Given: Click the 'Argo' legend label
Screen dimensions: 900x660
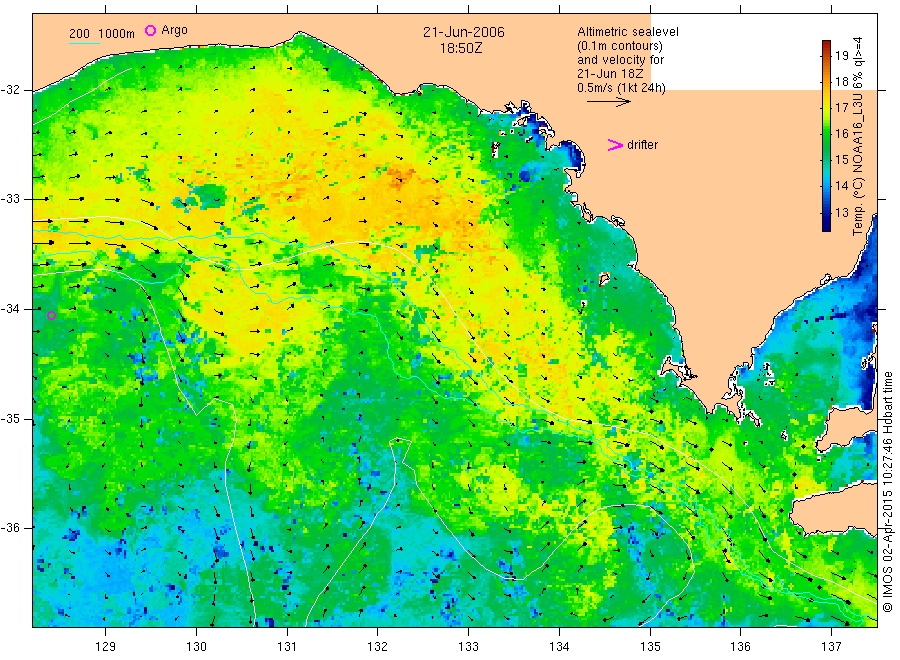Looking at the screenshot, I should point(174,30).
